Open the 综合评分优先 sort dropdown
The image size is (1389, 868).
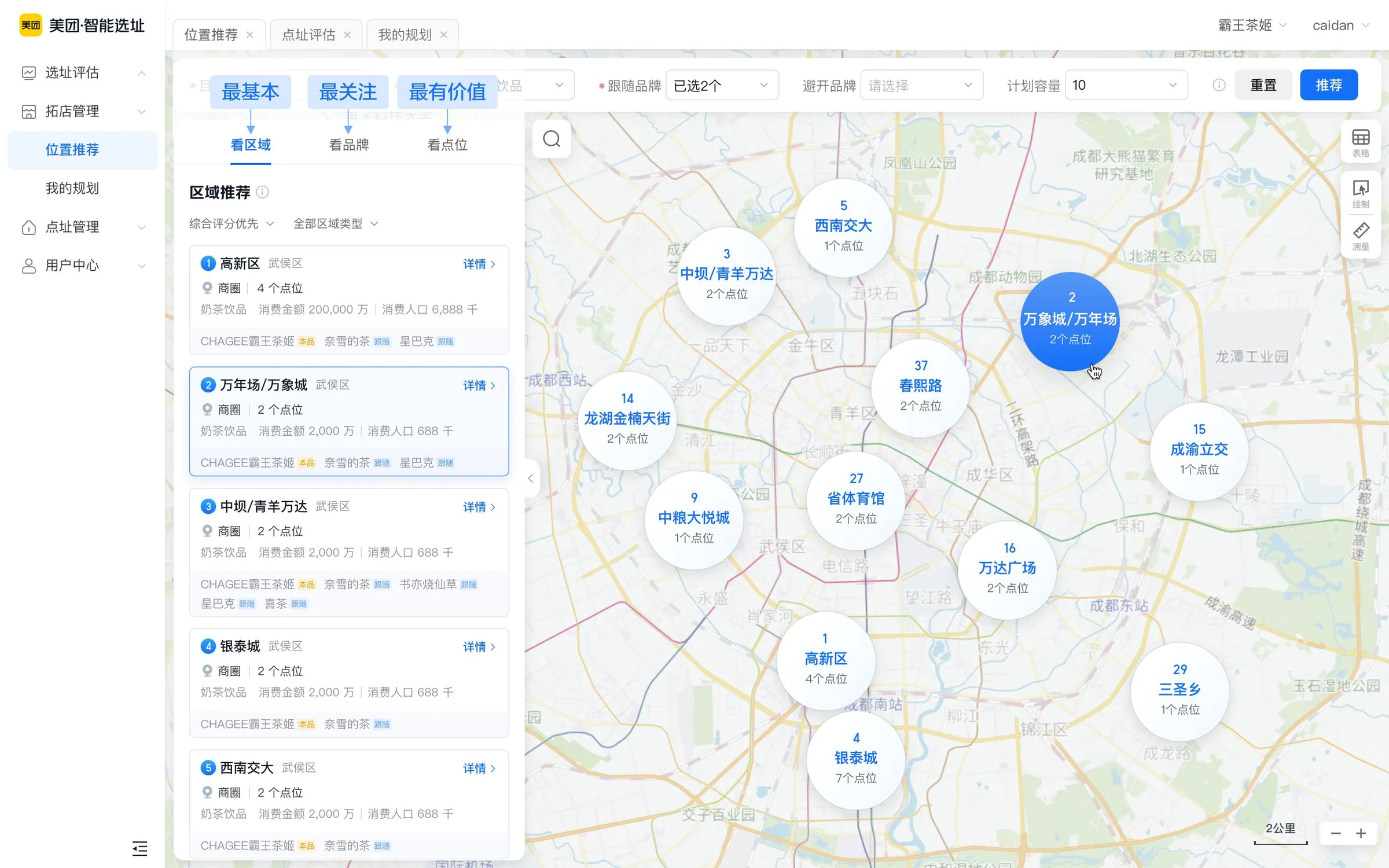pos(231,224)
